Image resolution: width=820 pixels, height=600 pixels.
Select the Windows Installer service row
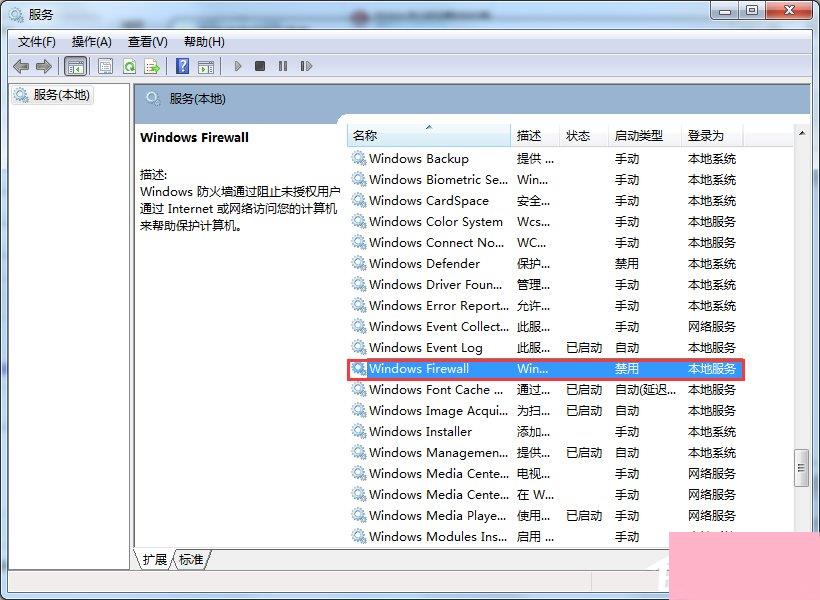point(544,431)
